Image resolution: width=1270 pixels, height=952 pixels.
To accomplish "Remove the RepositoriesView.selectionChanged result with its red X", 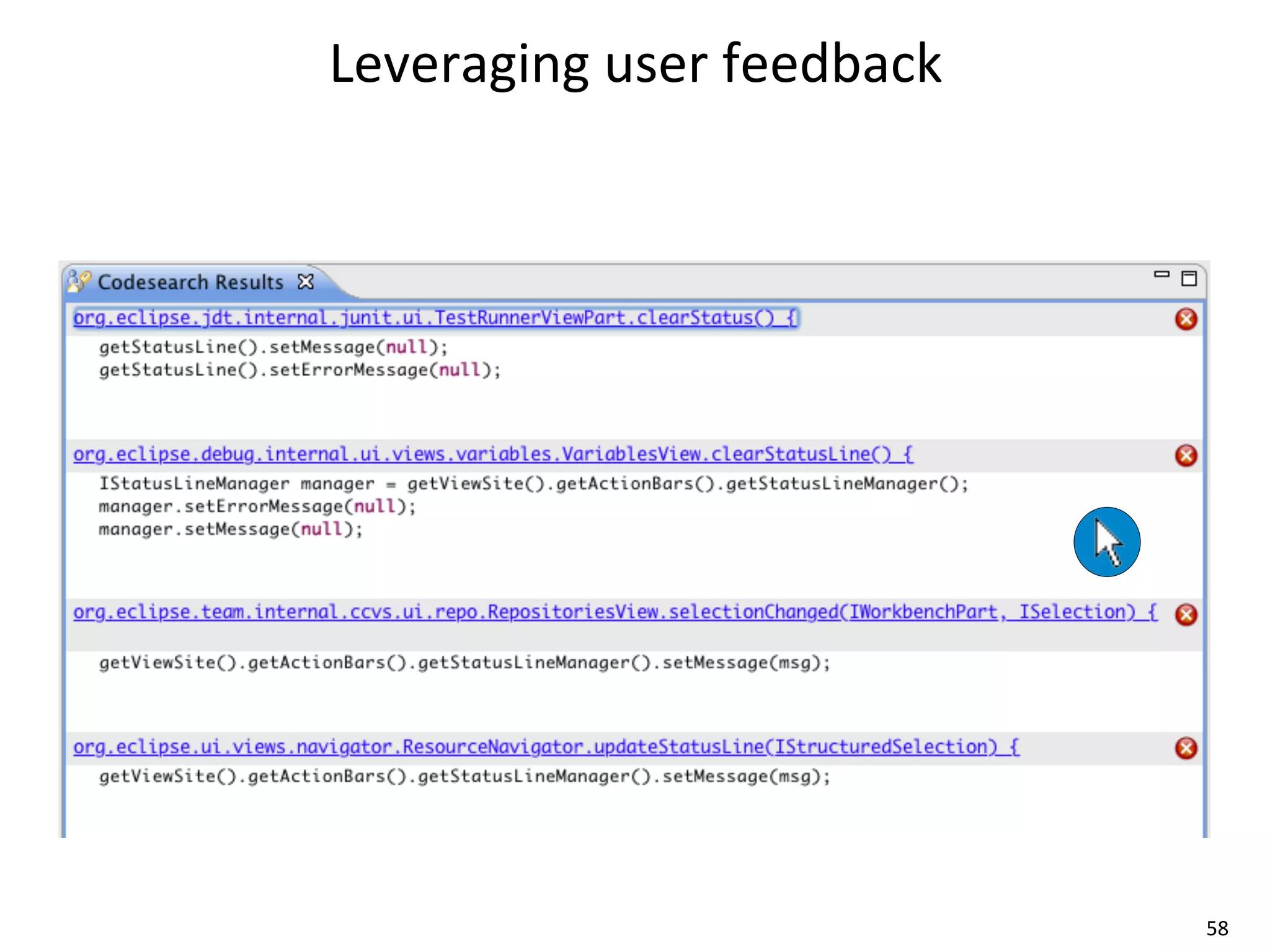I will pos(1186,614).
